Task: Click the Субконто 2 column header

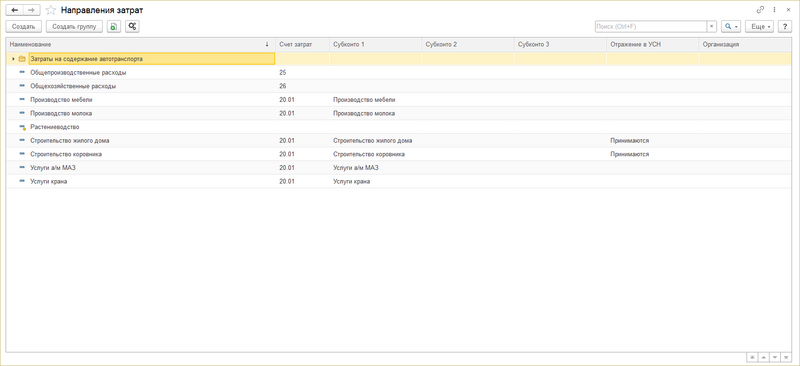Action: pos(468,45)
